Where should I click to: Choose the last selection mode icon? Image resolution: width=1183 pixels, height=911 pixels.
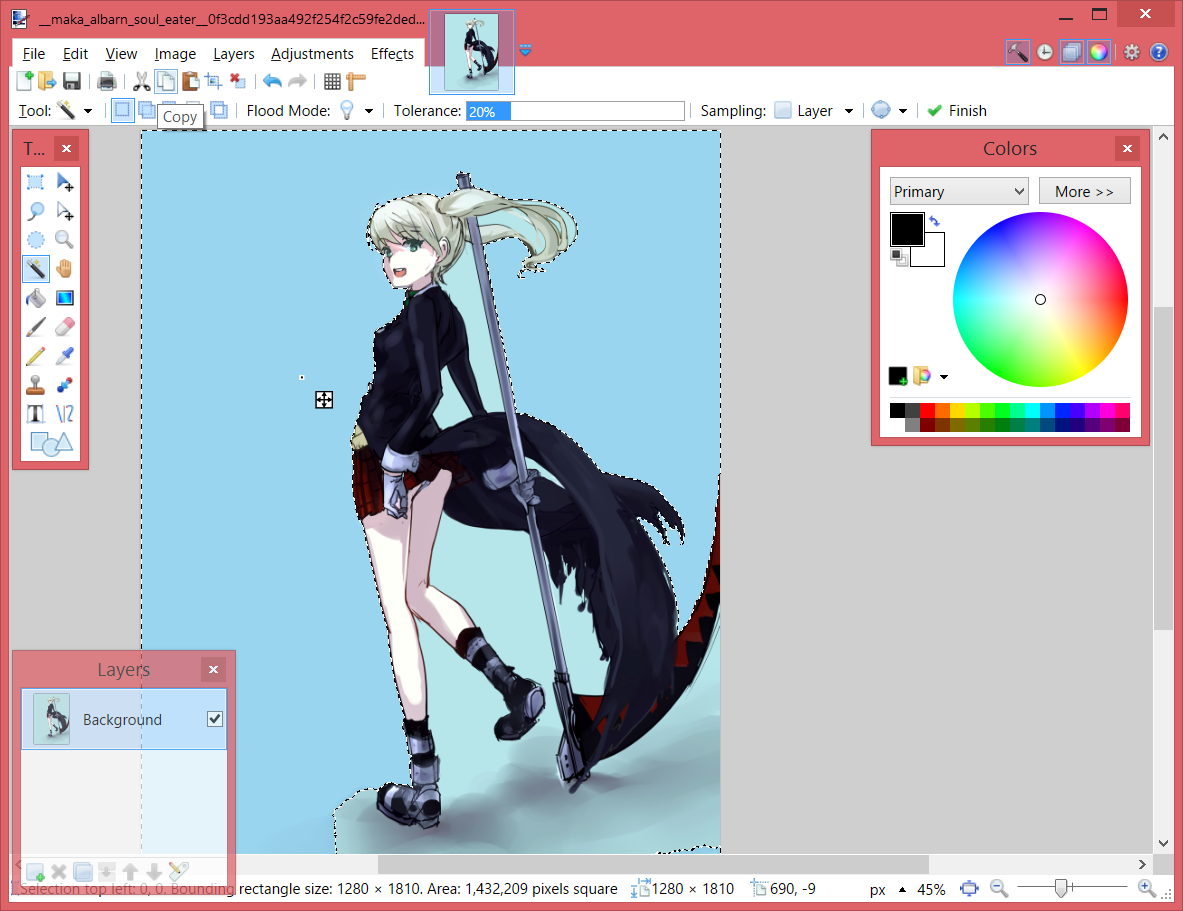click(x=219, y=110)
